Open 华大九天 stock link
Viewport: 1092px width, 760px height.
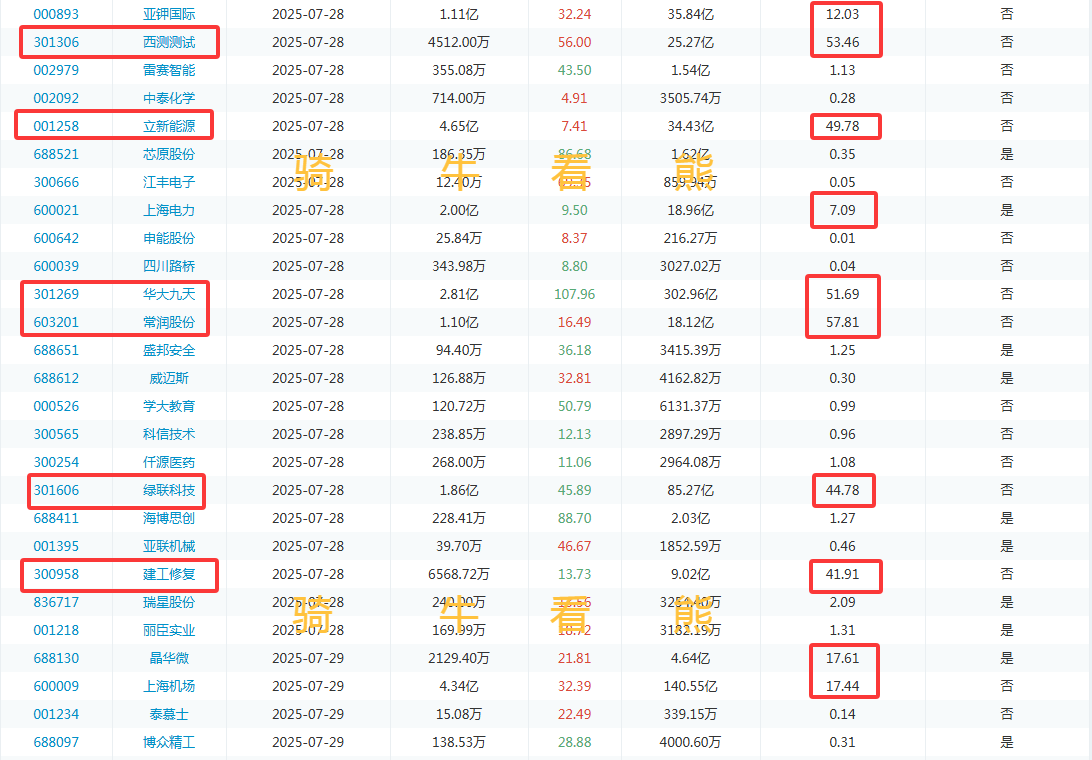point(169,294)
